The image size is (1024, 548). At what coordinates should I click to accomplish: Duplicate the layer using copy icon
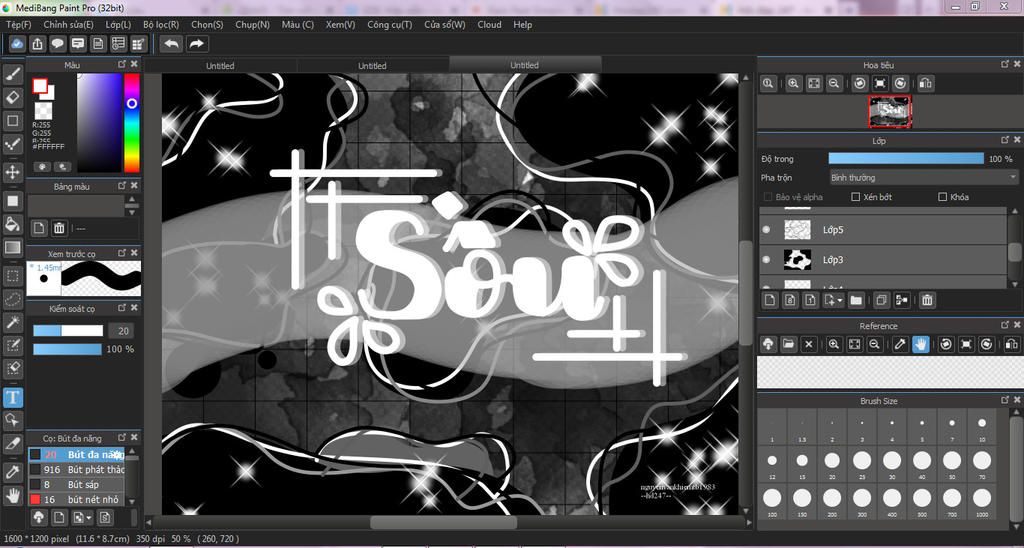tap(882, 300)
